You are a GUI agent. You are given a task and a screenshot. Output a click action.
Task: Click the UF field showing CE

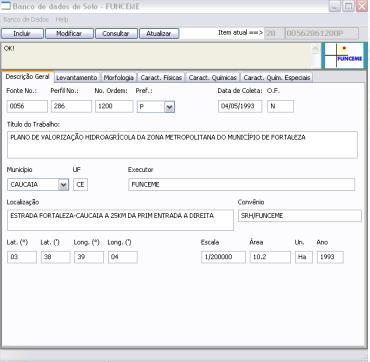tap(80, 184)
